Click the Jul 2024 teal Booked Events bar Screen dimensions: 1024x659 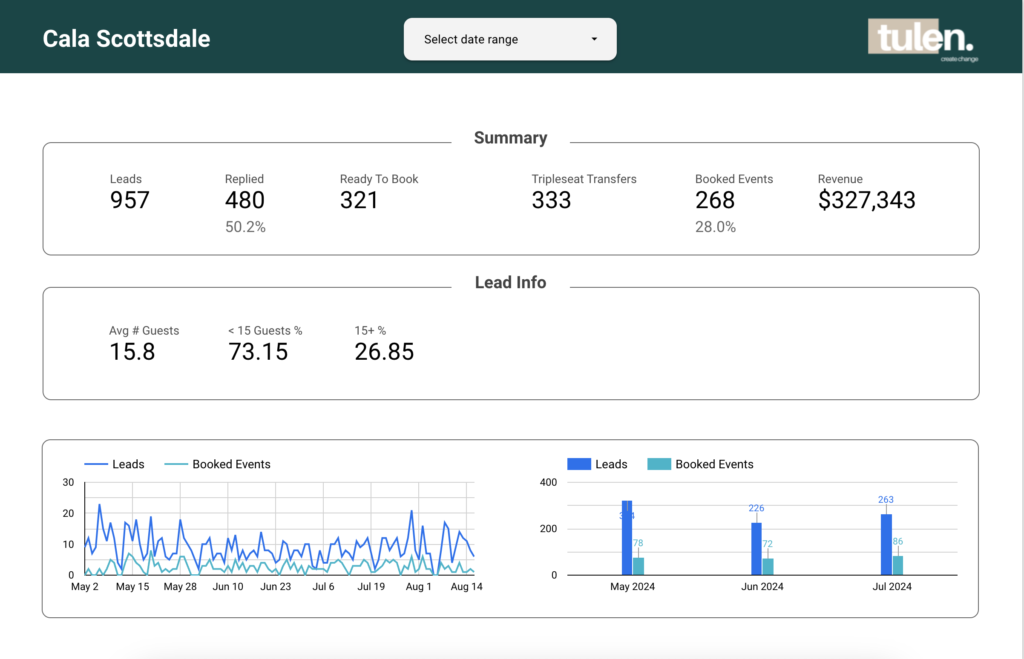tap(897, 565)
